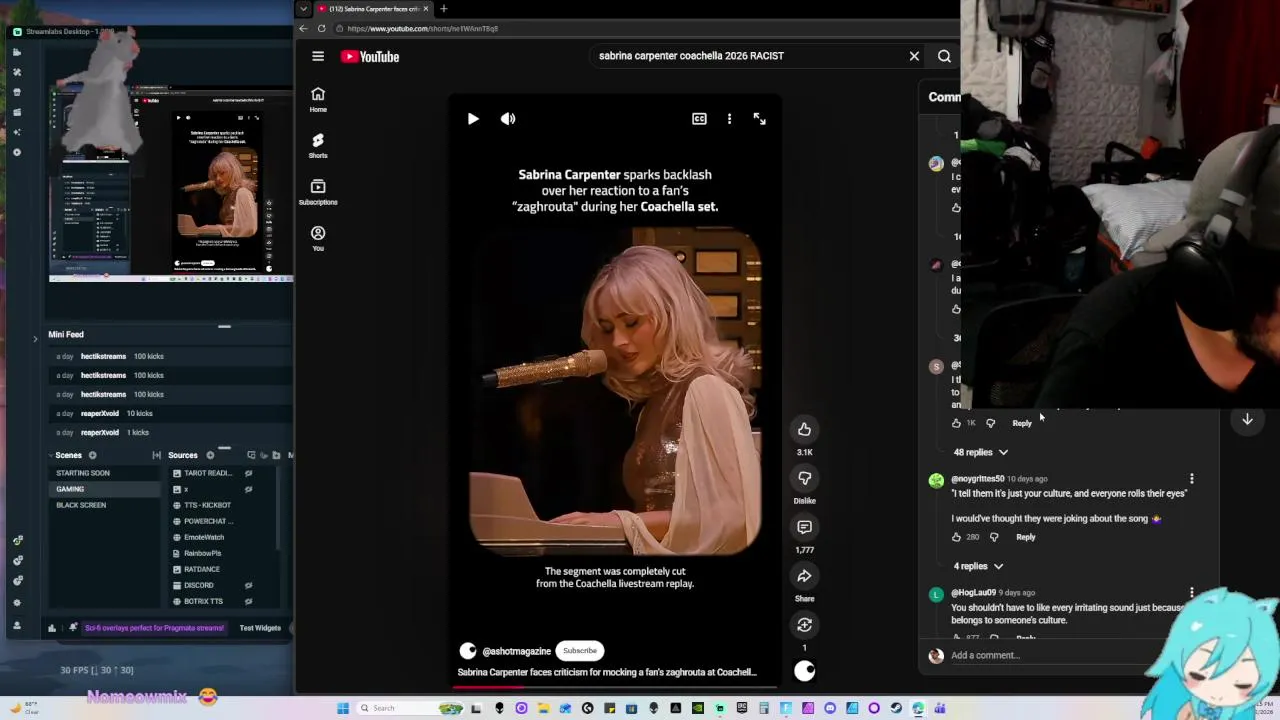Clear the YouTube search box text
The height and width of the screenshot is (720, 1280).
tap(914, 56)
